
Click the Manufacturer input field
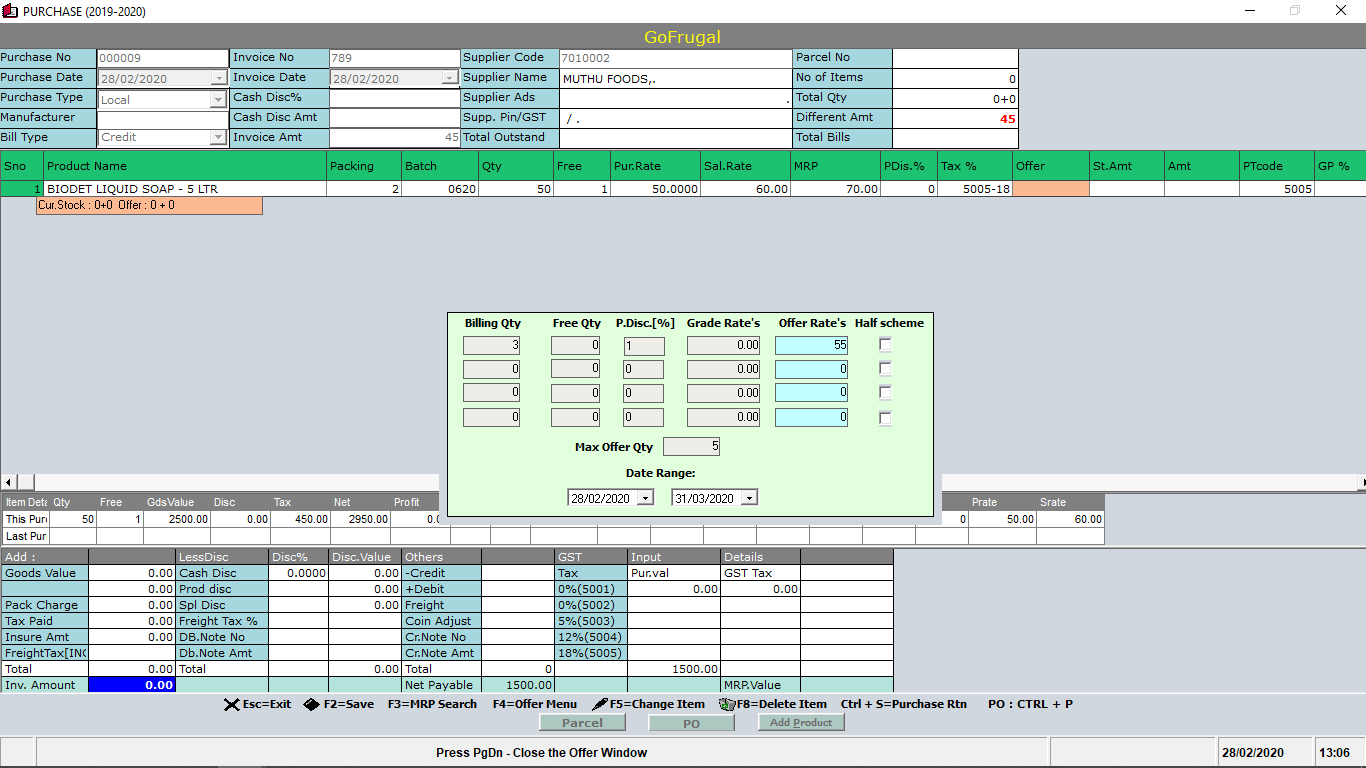pyautogui.click(x=162, y=118)
